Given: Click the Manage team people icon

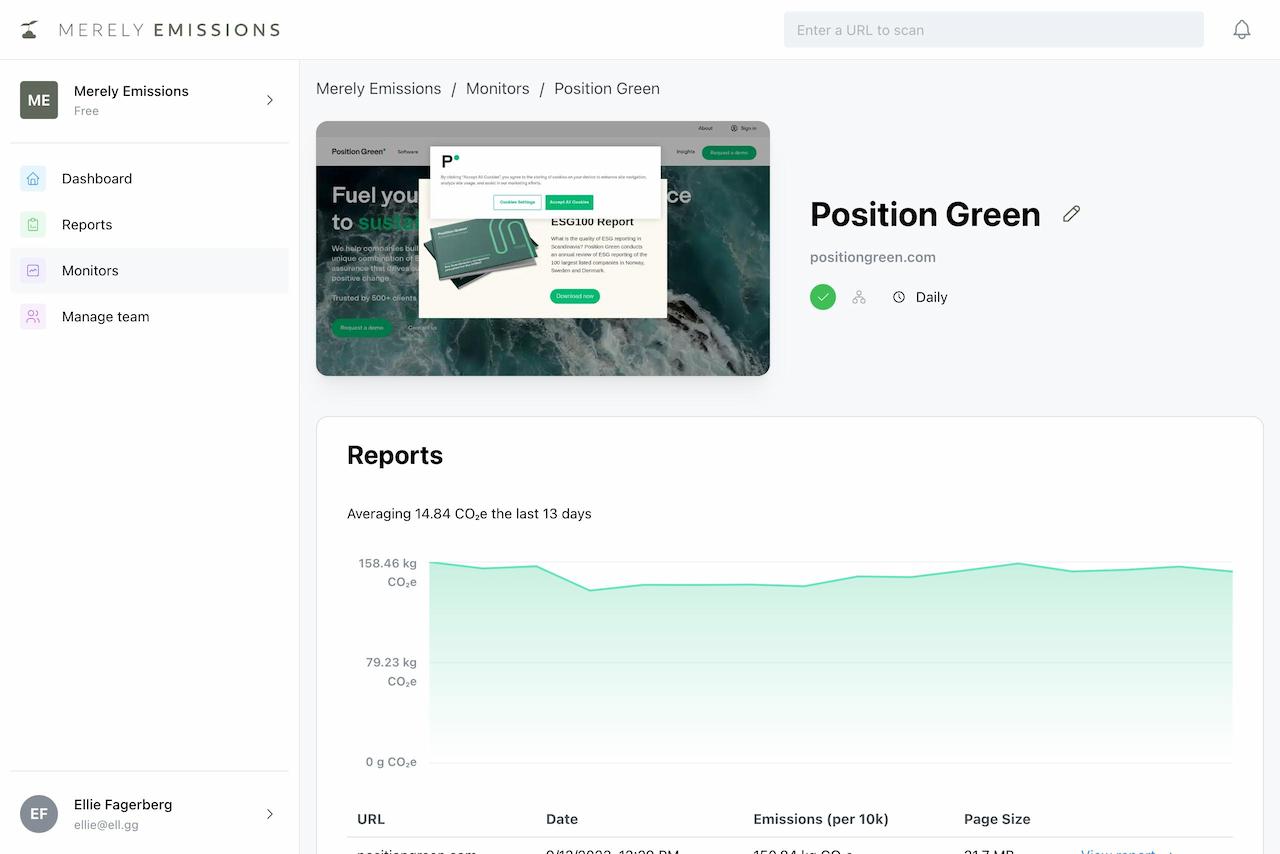Looking at the screenshot, I should click(x=33, y=317).
